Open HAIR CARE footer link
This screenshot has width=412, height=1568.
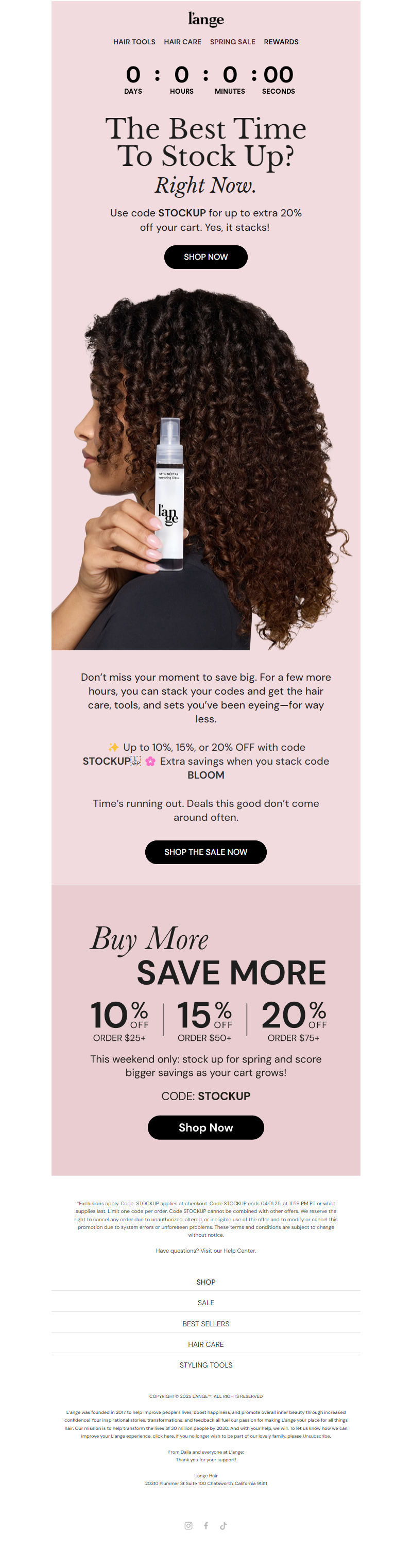tap(205, 1344)
